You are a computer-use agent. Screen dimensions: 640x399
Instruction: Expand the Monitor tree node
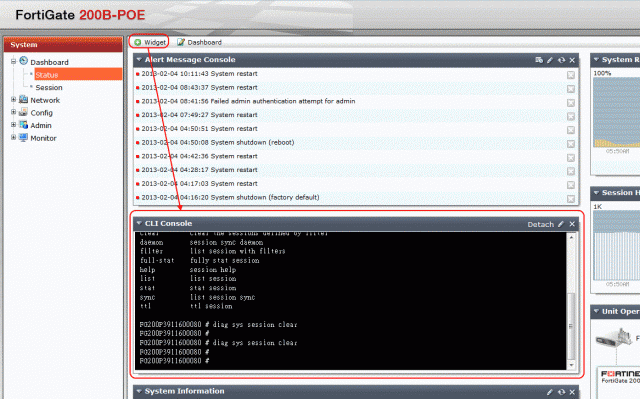[x=13, y=137]
